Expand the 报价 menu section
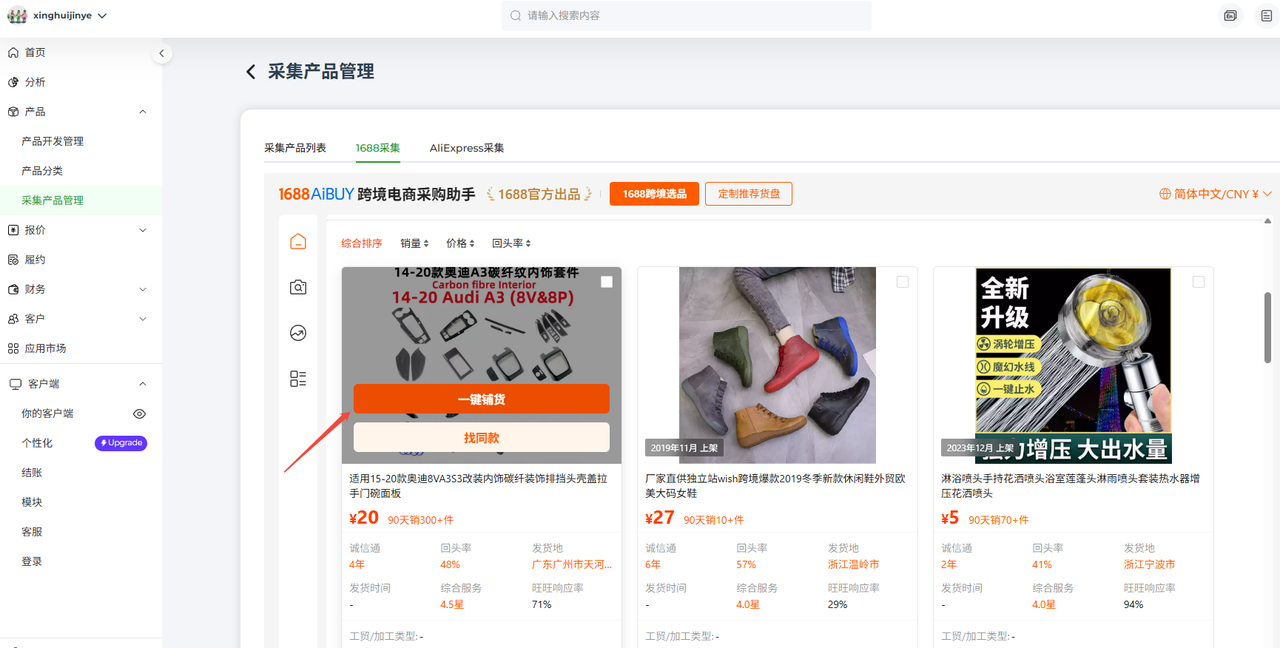Viewport: 1280px width, 648px height. (143, 230)
